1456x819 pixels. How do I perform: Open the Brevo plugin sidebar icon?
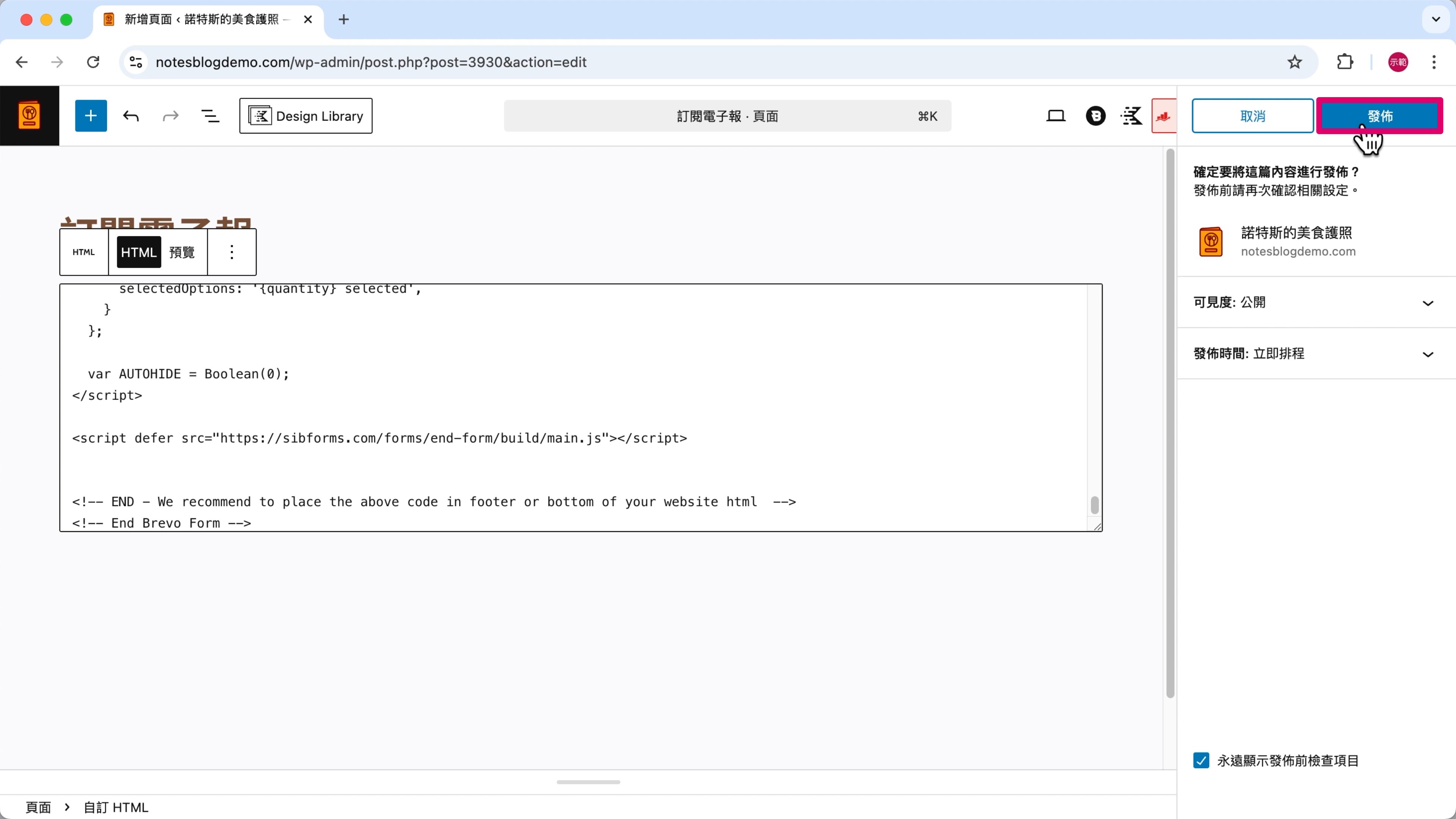click(1095, 116)
